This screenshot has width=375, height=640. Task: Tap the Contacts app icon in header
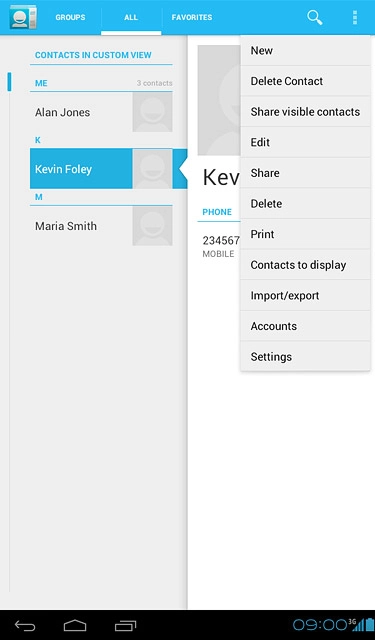[23, 17]
